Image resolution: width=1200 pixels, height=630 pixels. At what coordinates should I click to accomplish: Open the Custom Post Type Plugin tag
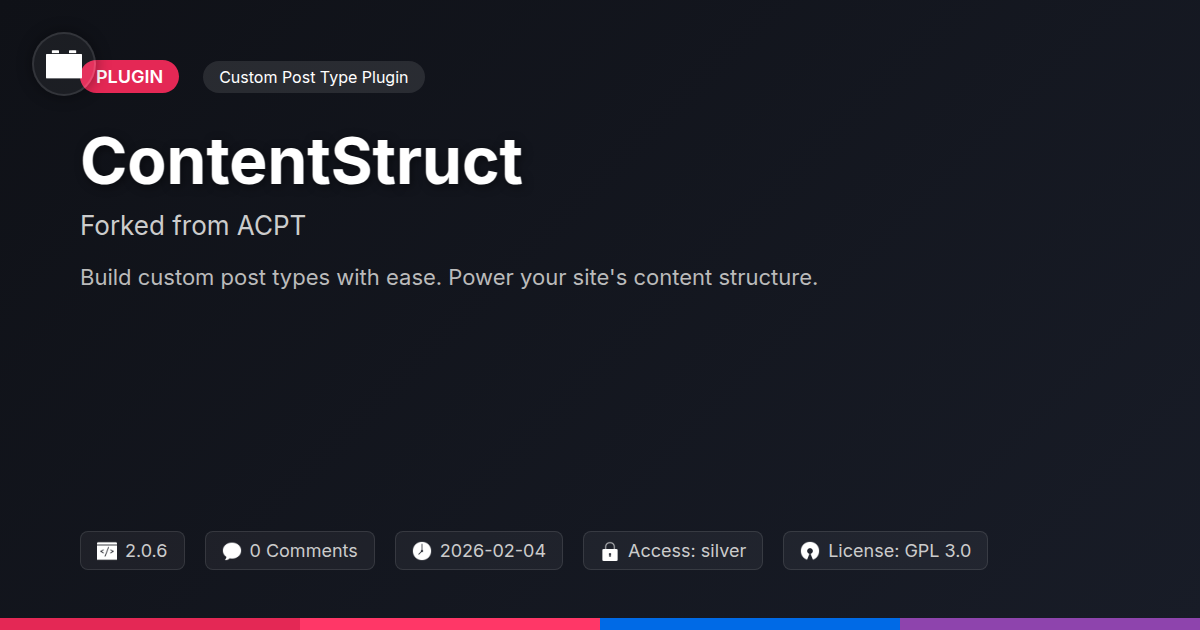pos(313,77)
